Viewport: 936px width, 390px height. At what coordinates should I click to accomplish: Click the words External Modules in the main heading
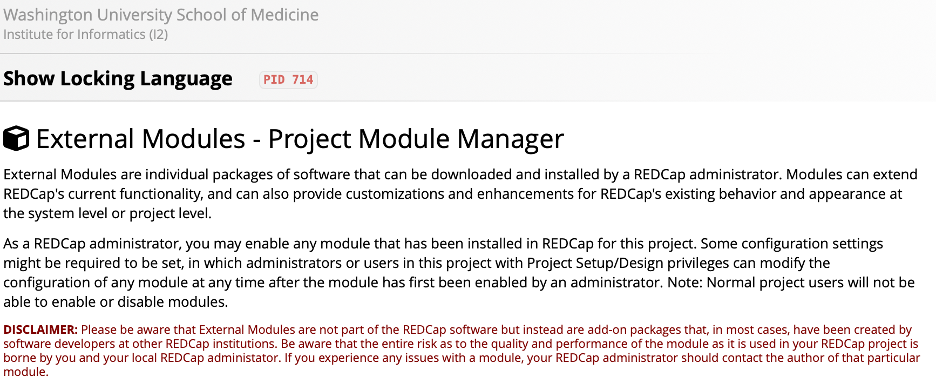click(141, 139)
